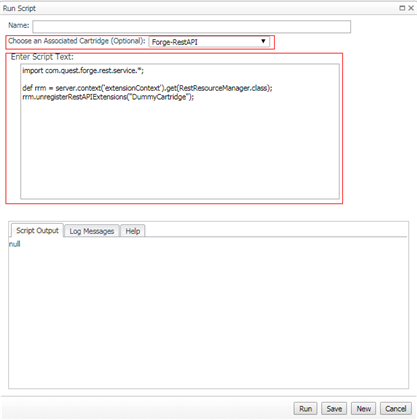Click the empty script output panel
Screen dimensions: 417x420
tap(208, 317)
